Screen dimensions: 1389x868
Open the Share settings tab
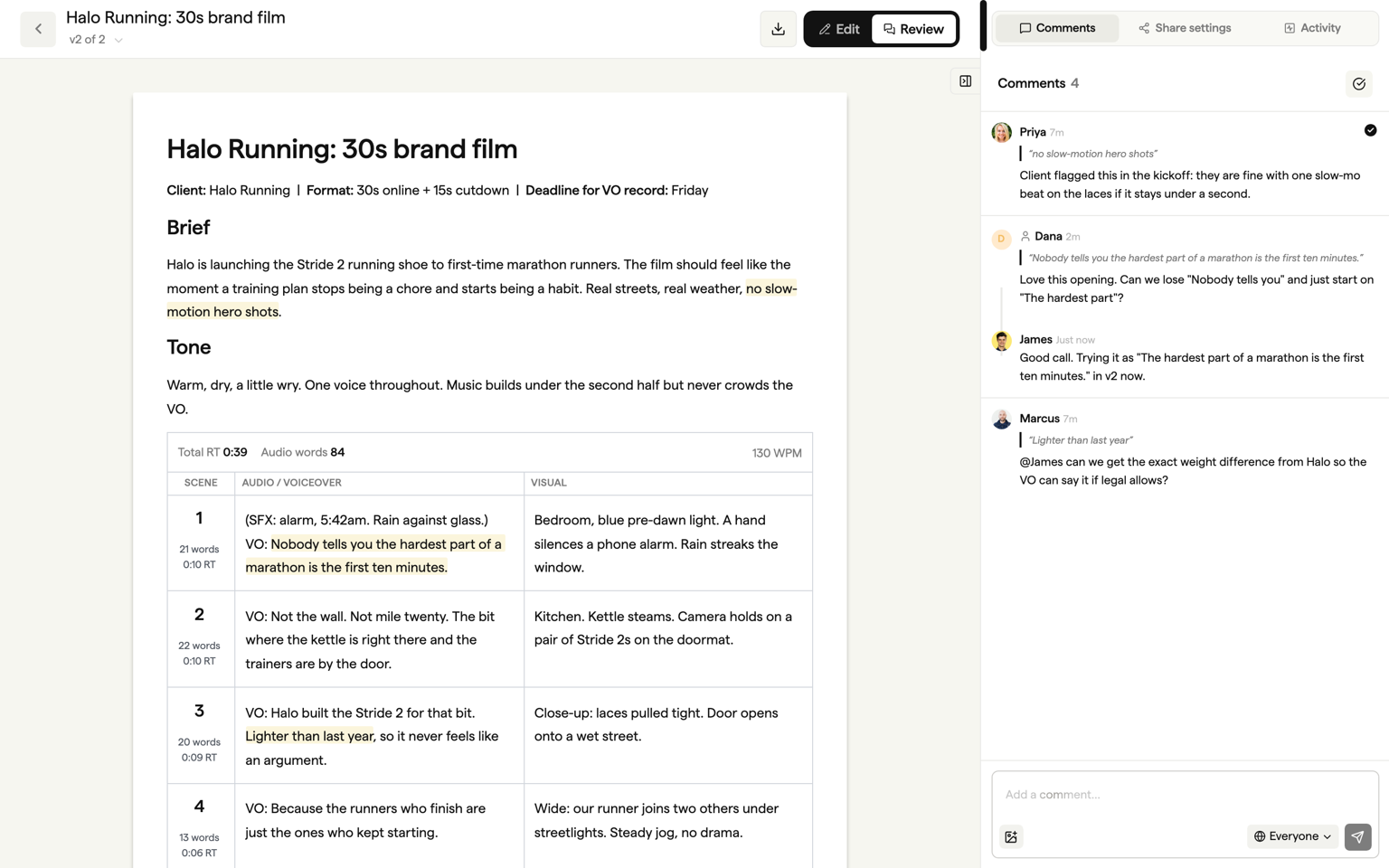(x=1184, y=28)
